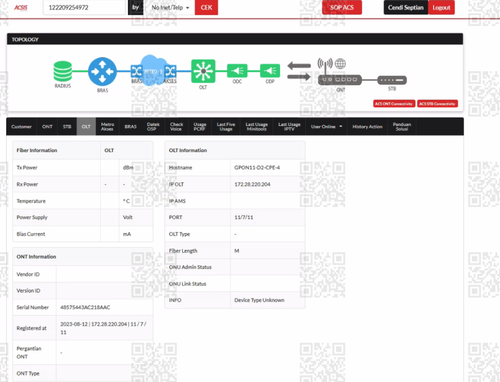This screenshot has height=382, width=500.
Task: Select the blue BRAS router icon
Action: click(102, 71)
